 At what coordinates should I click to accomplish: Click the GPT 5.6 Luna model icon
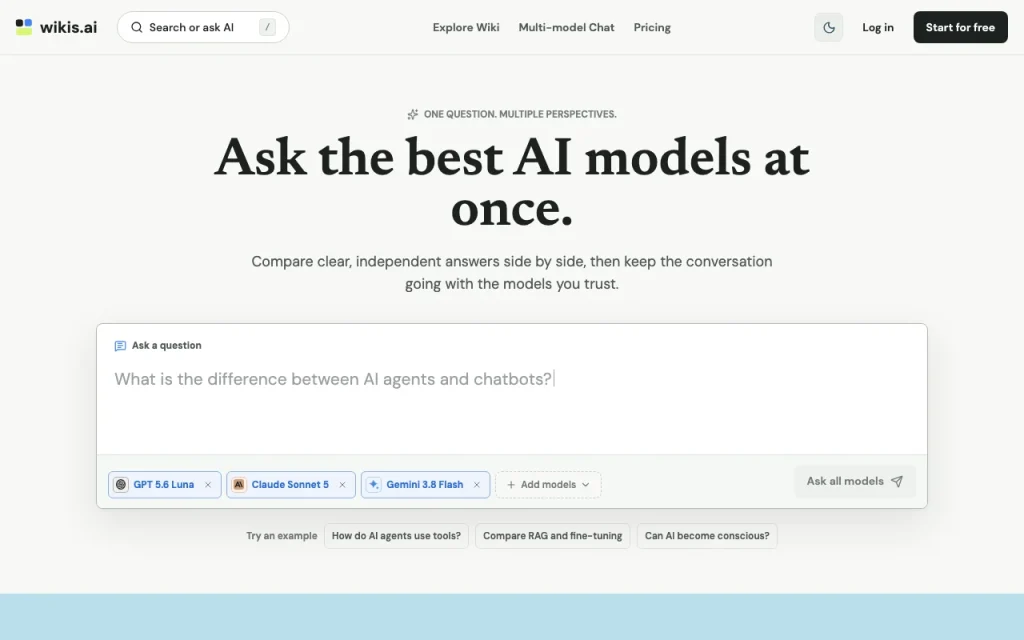point(121,485)
